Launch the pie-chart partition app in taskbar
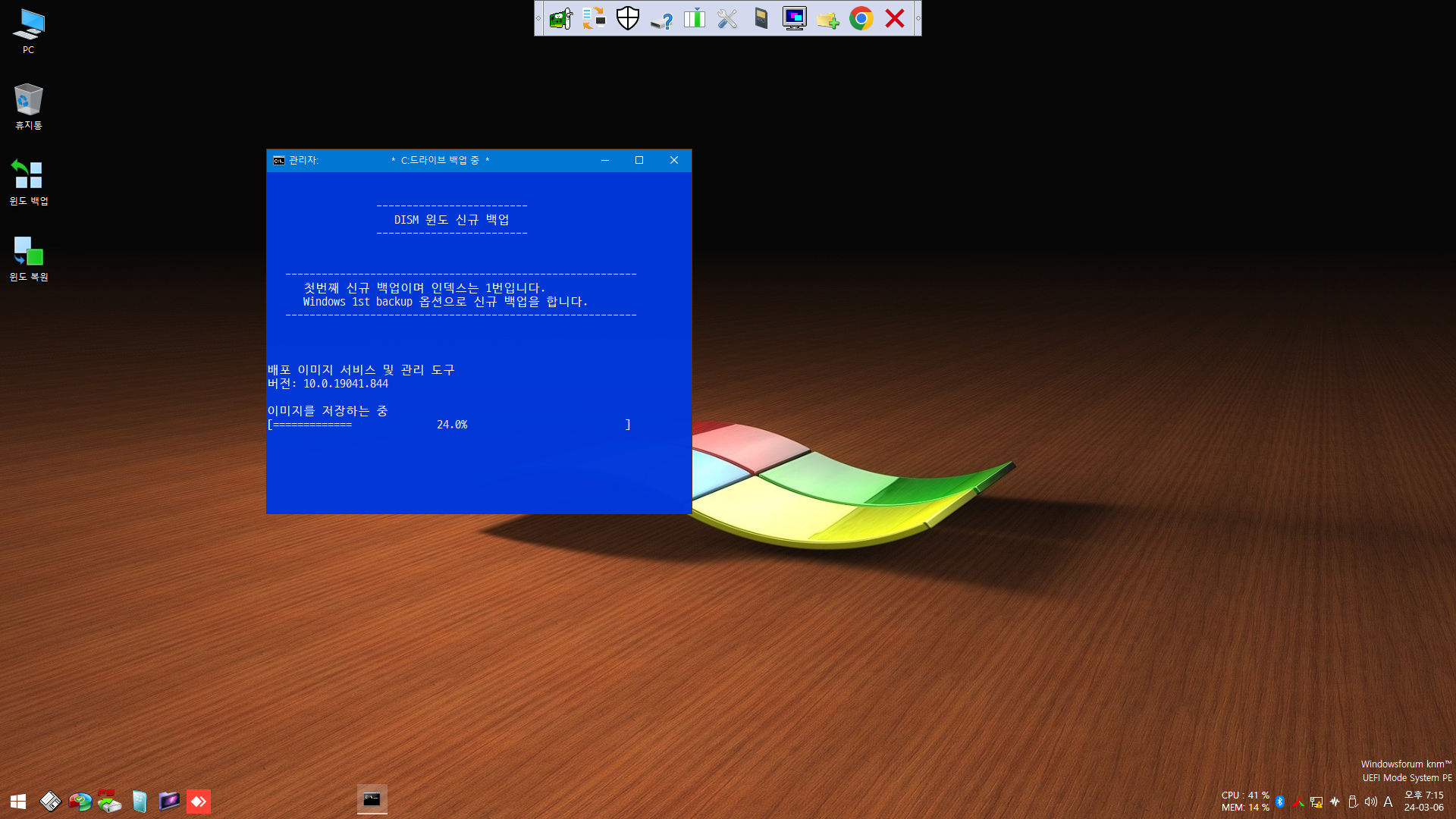The height and width of the screenshot is (819, 1456). point(80,802)
